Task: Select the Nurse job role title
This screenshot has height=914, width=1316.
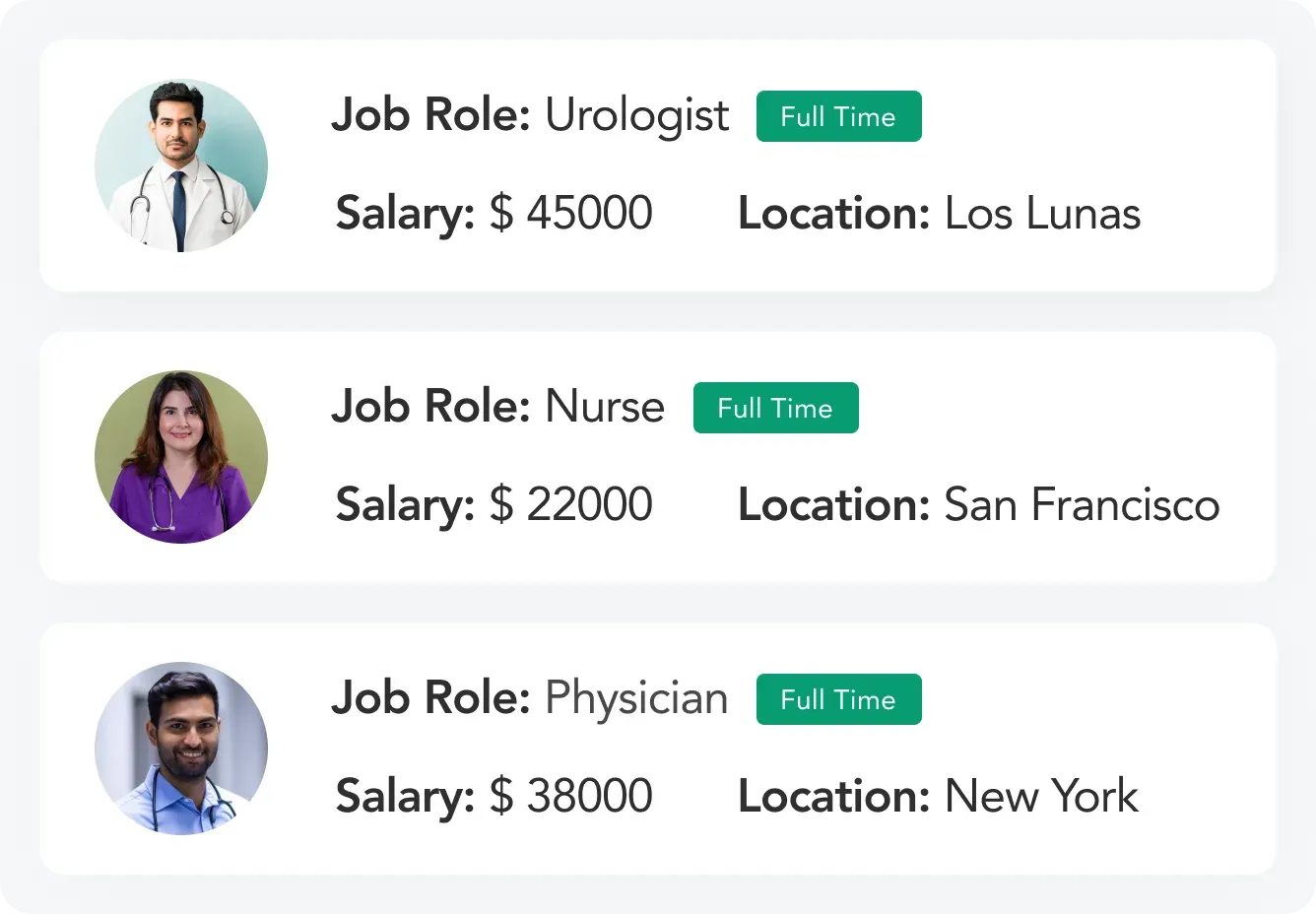Action: pyautogui.click(x=604, y=407)
